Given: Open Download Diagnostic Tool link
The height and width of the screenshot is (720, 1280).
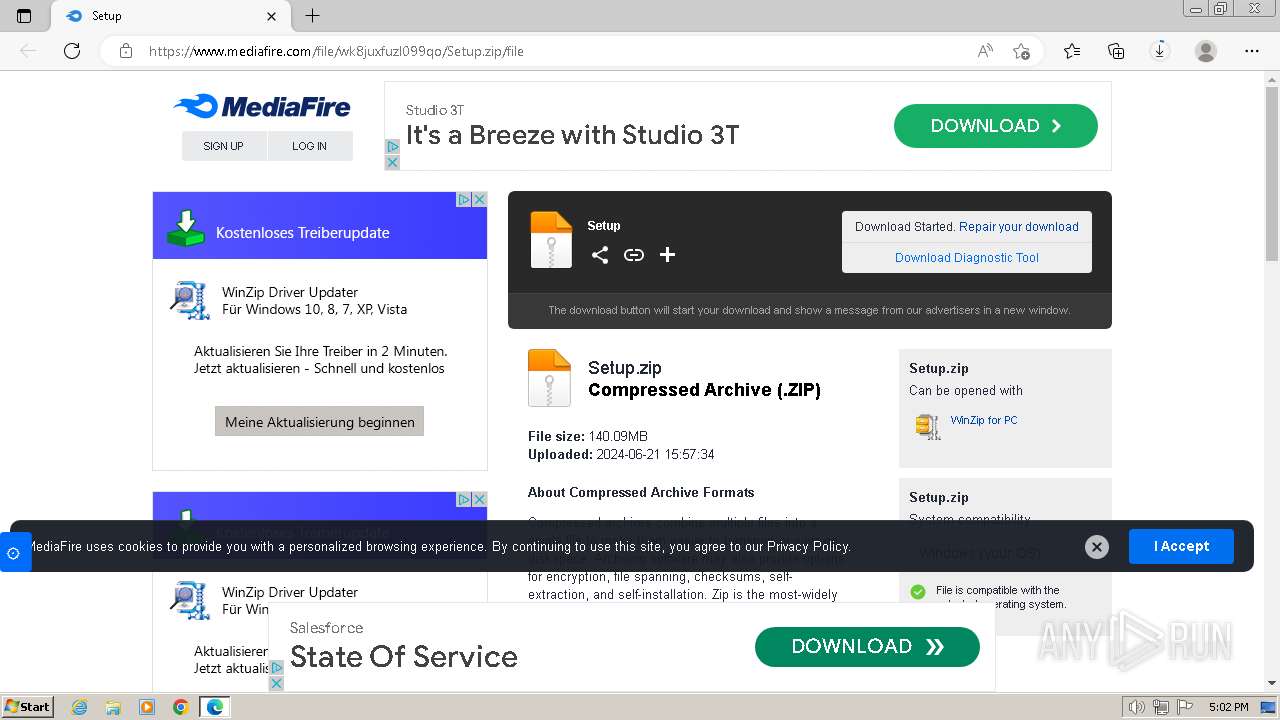Looking at the screenshot, I should click(967, 258).
